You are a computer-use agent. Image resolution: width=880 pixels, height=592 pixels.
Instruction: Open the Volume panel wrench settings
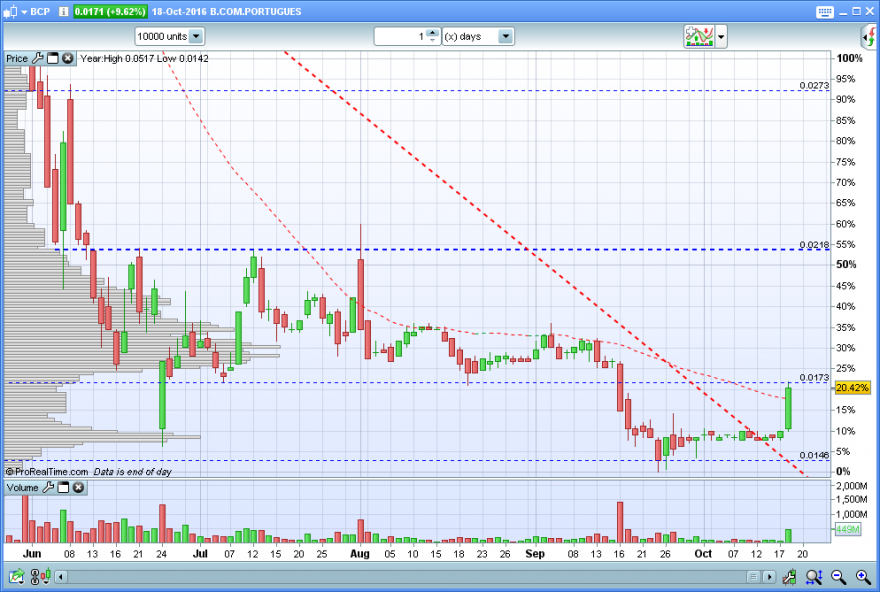point(48,487)
